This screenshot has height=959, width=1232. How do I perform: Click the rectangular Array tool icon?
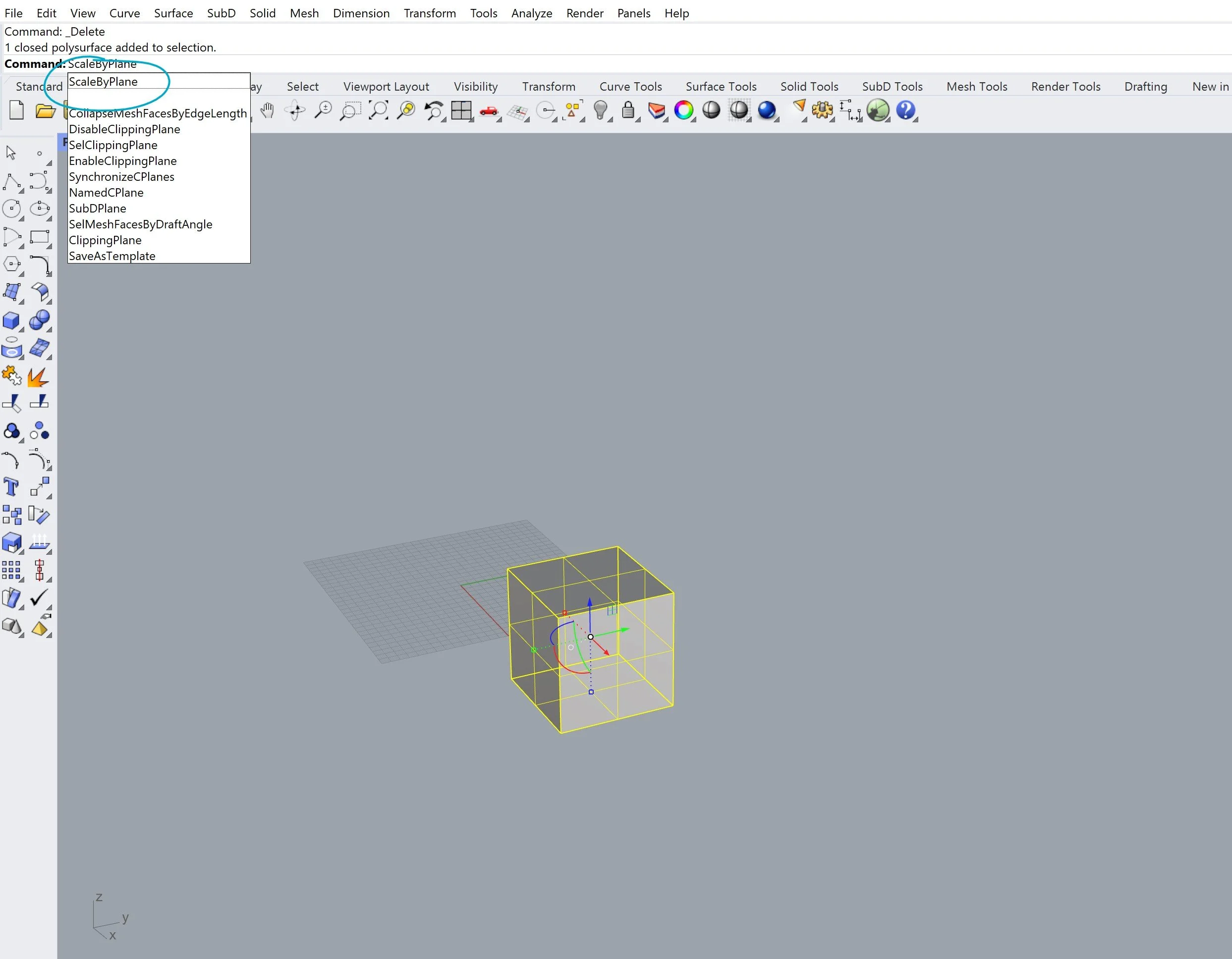point(11,570)
